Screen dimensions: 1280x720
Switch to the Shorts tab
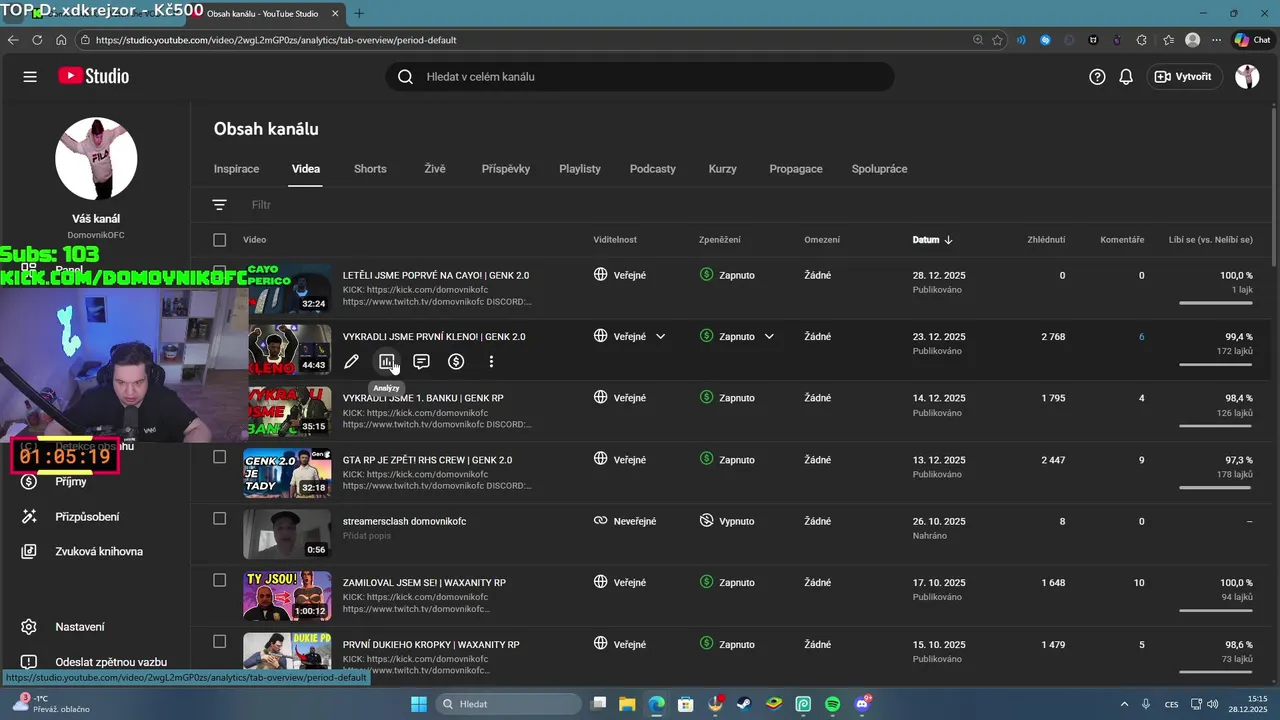click(370, 169)
